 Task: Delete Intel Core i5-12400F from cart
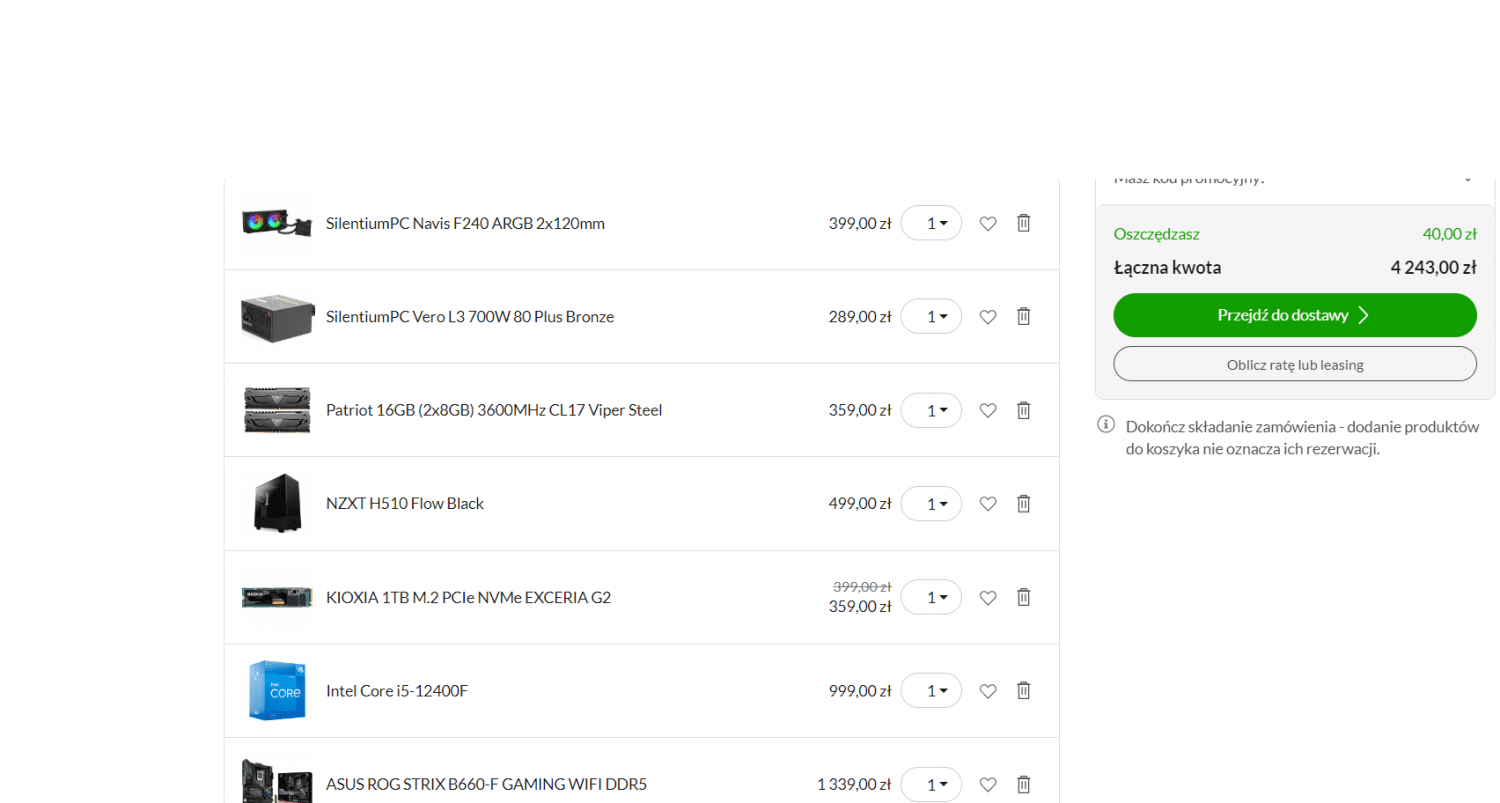(x=1023, y=690)
